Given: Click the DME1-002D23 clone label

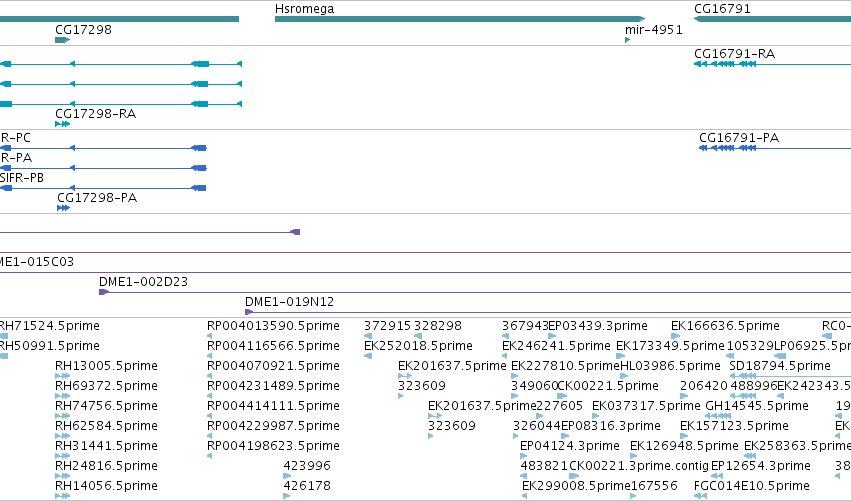Looking at the screenshot, I should coord(143,282).
